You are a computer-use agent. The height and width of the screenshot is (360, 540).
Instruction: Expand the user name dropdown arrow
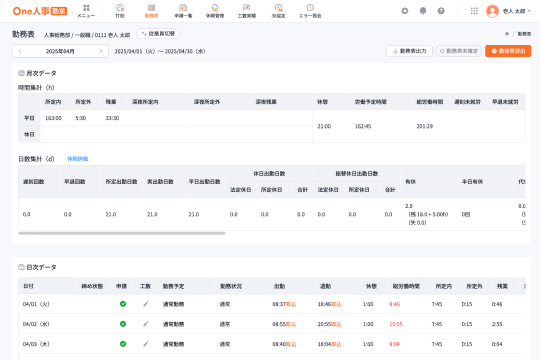[529, 11]
